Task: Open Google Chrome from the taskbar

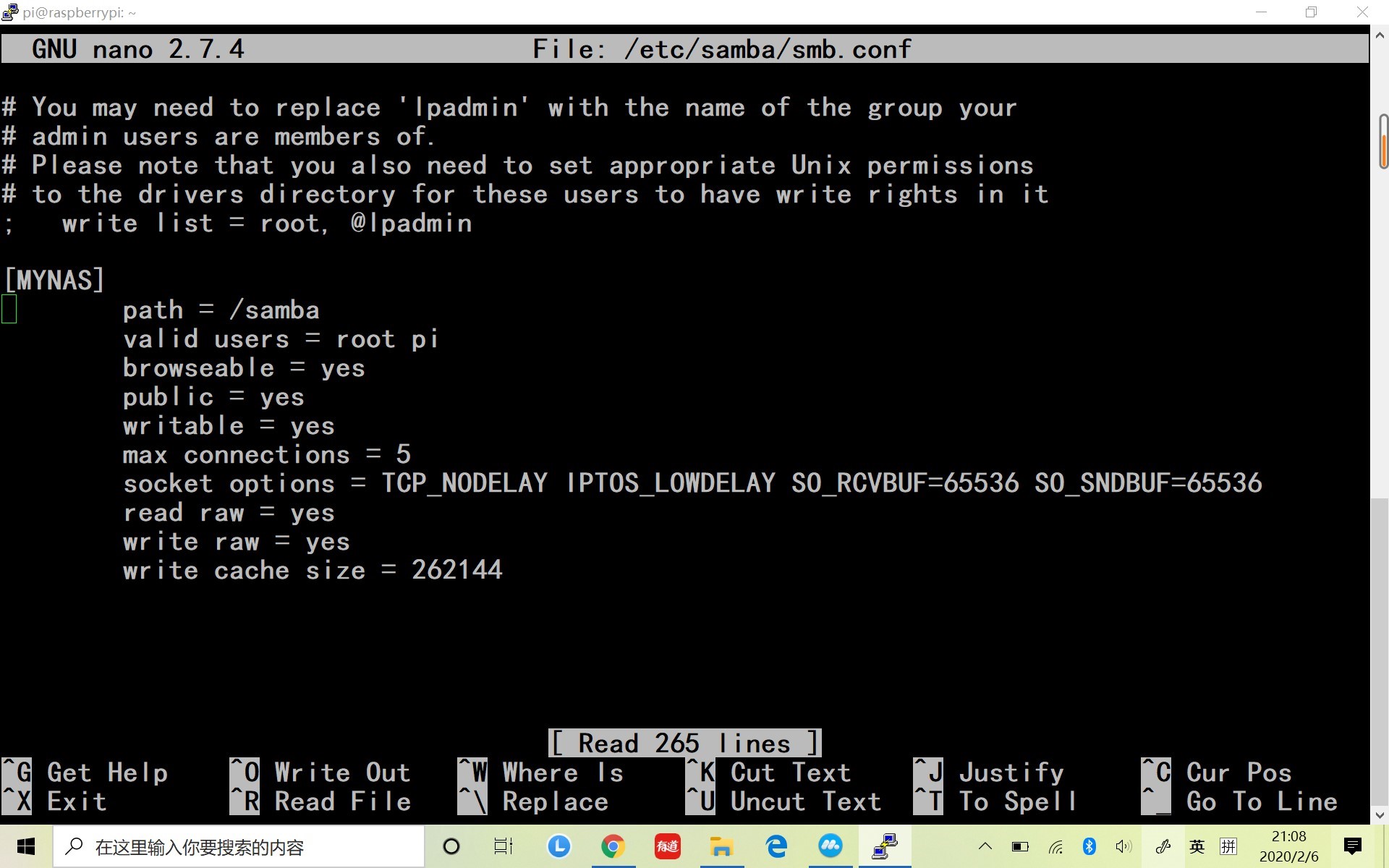Action: click(x=613, y=846)
